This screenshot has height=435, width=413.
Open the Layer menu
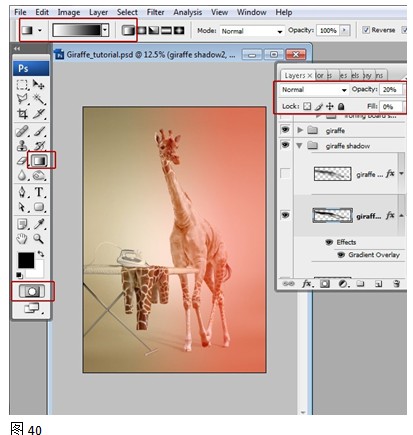pyautogui.click(x=98, y=12)
